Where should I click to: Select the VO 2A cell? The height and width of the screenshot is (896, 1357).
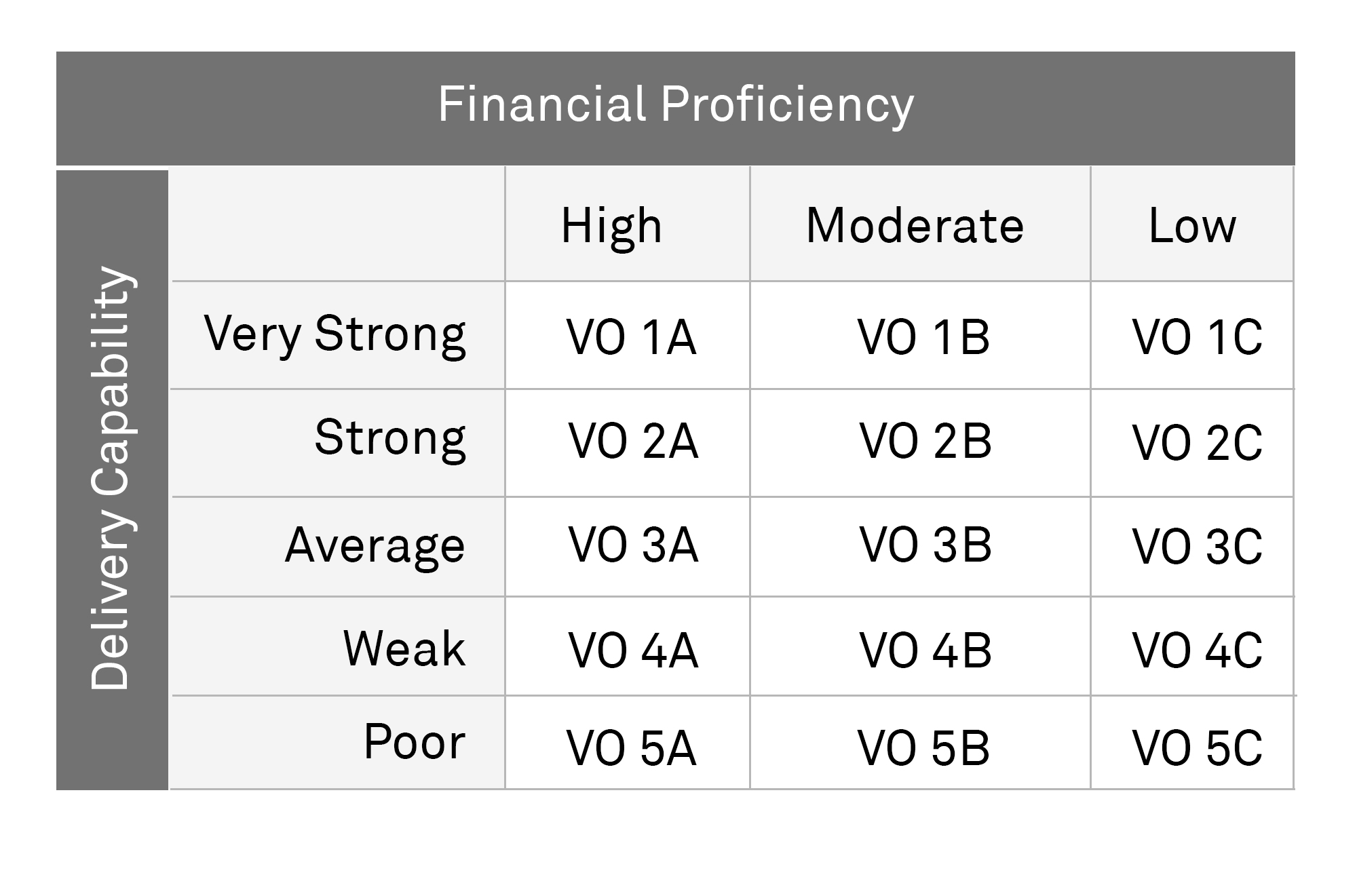pos(633,442)
